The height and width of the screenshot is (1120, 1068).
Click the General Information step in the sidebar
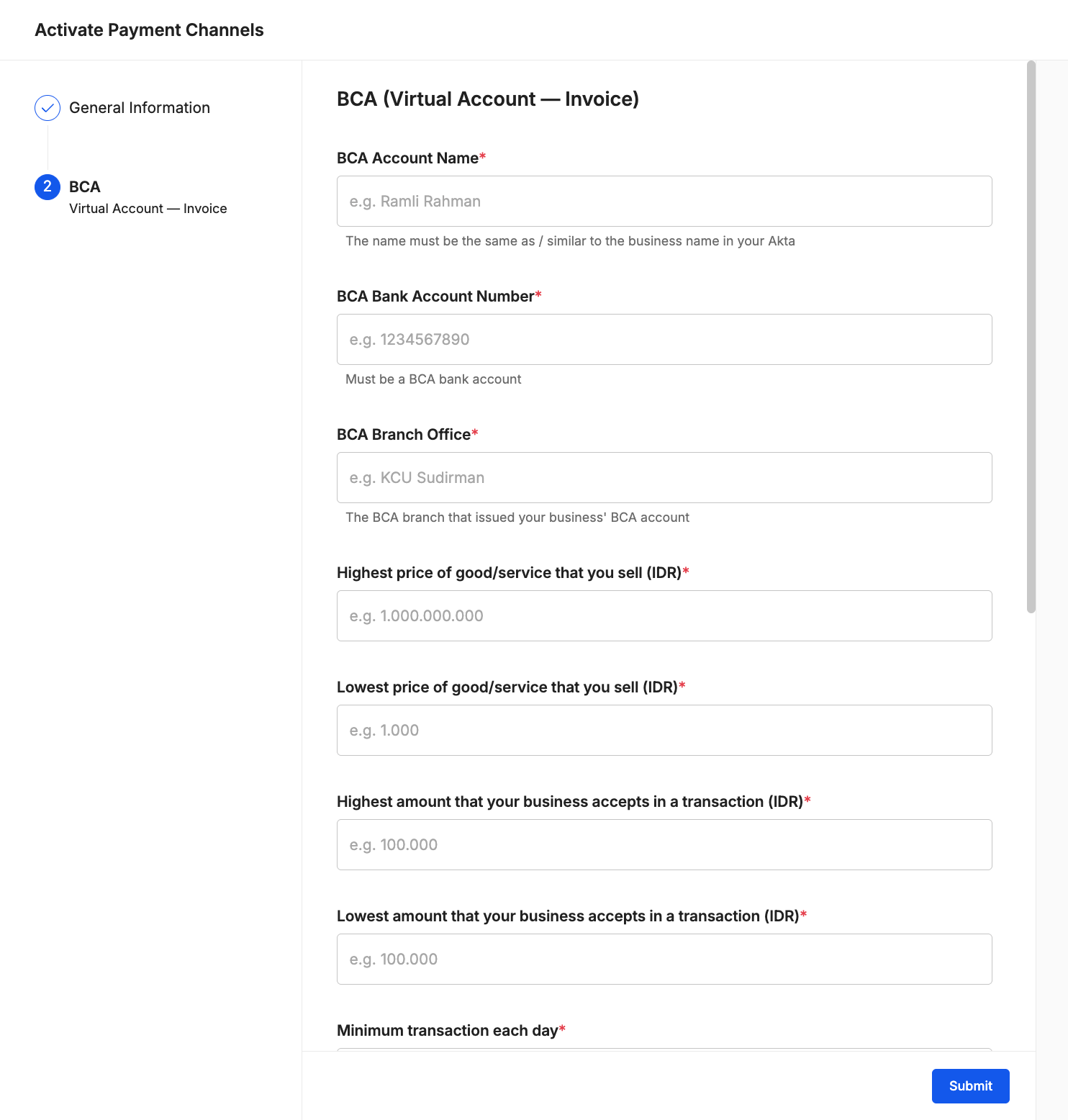(139, 107)
